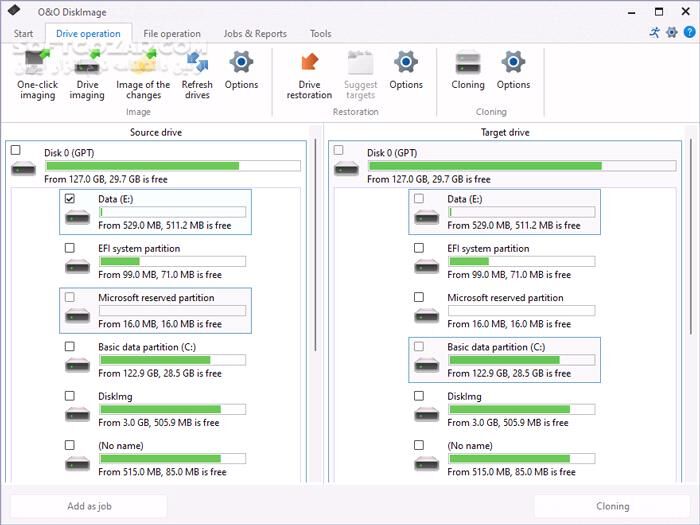Click 'Target drive' heading
This screenshot has width=700, height=525.
point(505,132)
